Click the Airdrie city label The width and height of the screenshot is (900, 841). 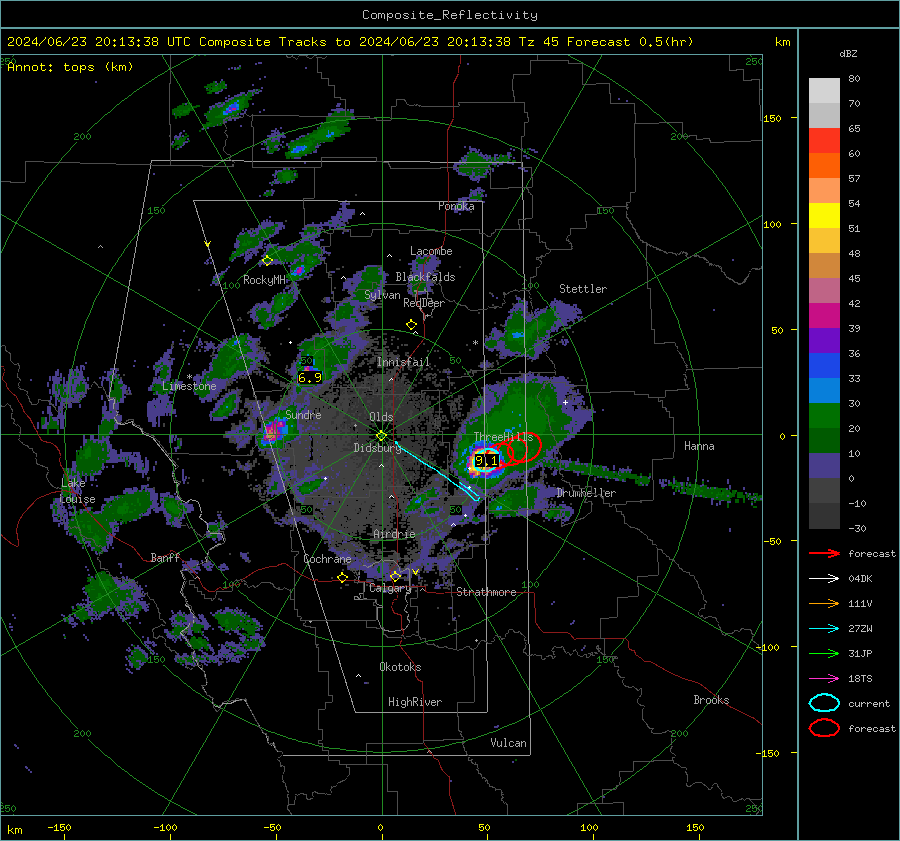[x=394, y=534]
